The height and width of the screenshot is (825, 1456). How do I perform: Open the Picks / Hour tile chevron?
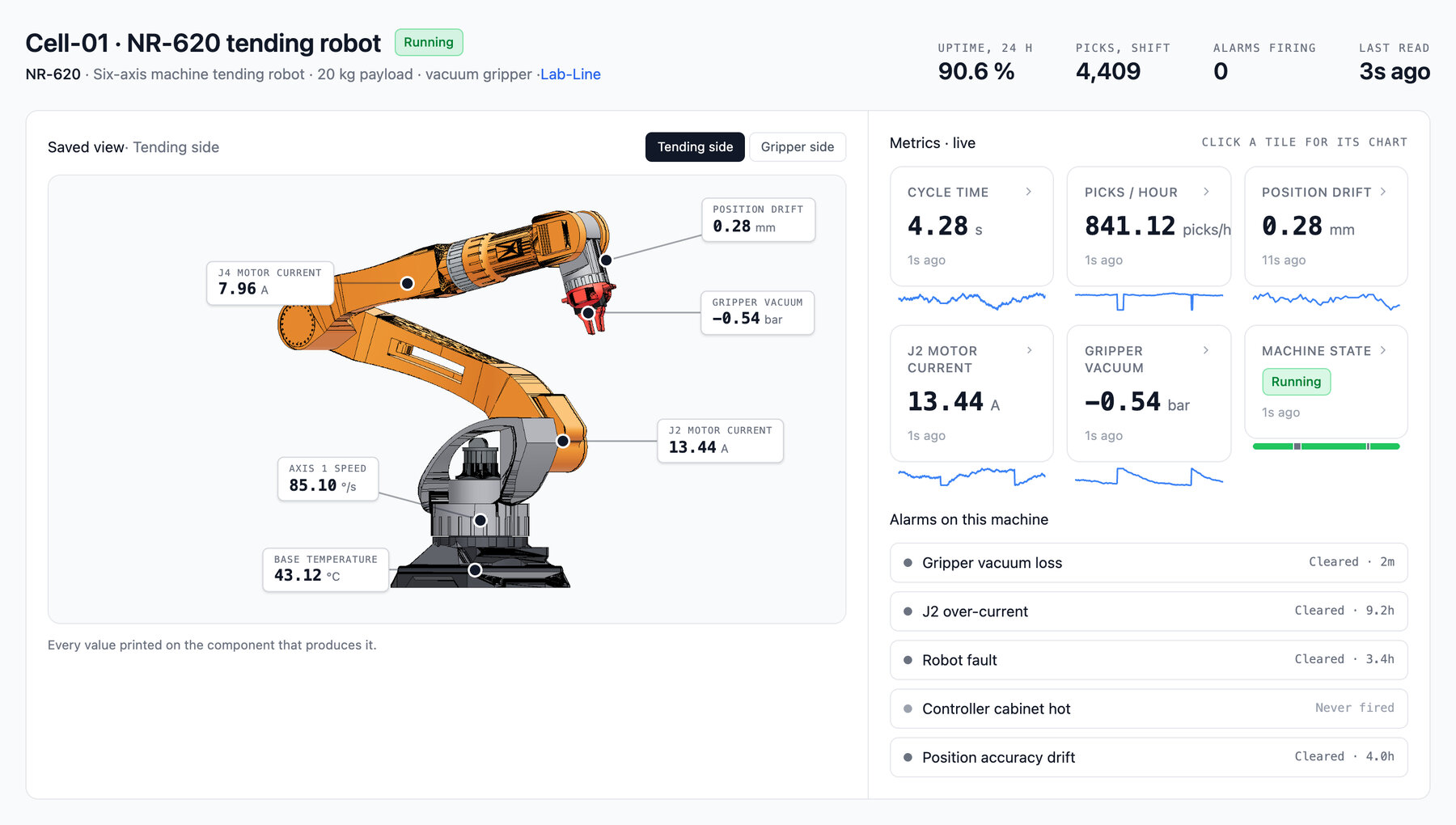[x=1206, y=192]
